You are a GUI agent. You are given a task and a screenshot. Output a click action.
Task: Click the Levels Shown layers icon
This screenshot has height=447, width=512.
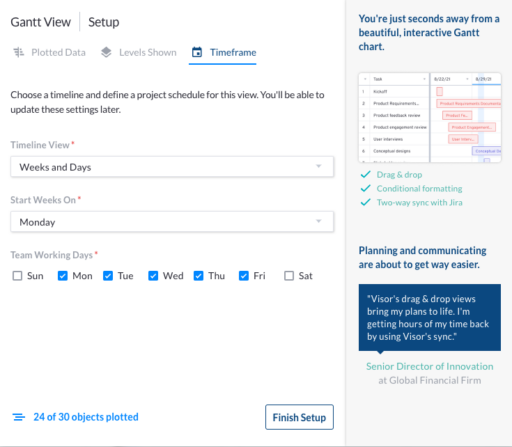coord(106,52)
